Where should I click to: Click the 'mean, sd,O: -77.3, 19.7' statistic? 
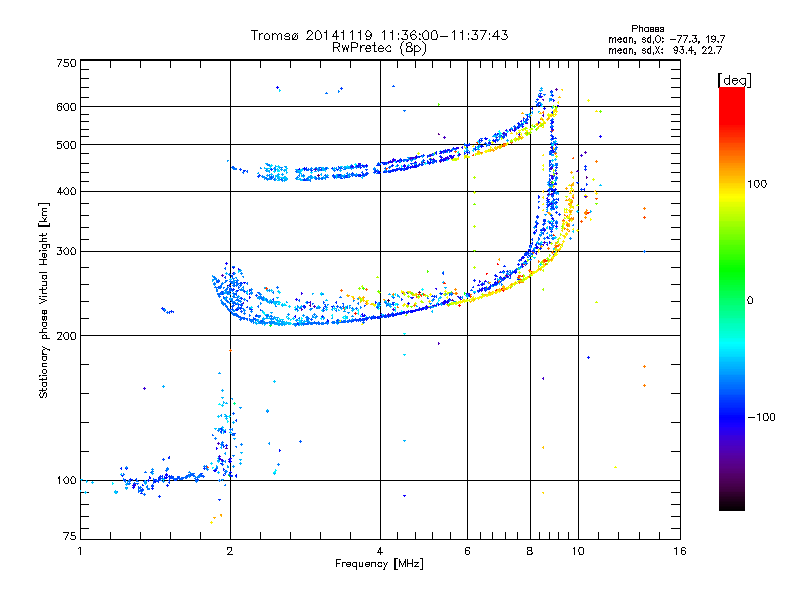pyautogui.click(x=666, y=39)
